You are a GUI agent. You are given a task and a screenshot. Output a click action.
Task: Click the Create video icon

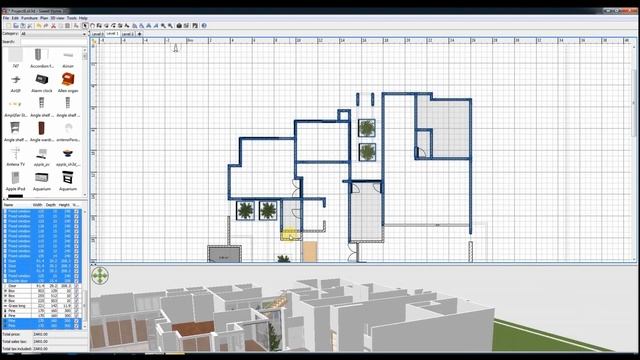[187, 25]
